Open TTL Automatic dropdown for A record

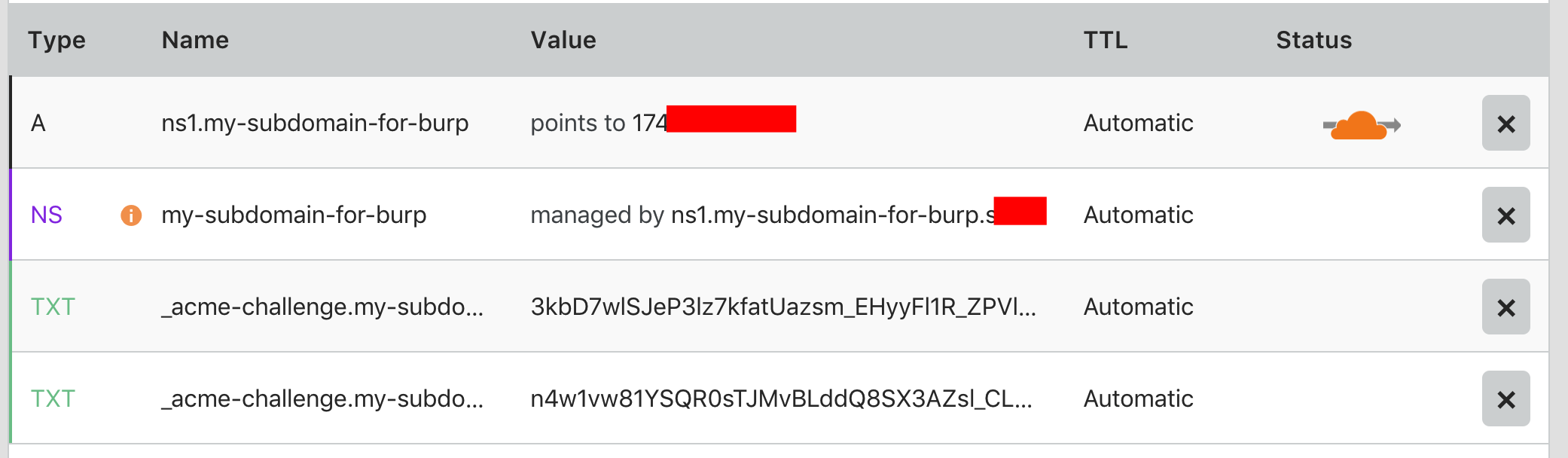[x=1138, y=123]
